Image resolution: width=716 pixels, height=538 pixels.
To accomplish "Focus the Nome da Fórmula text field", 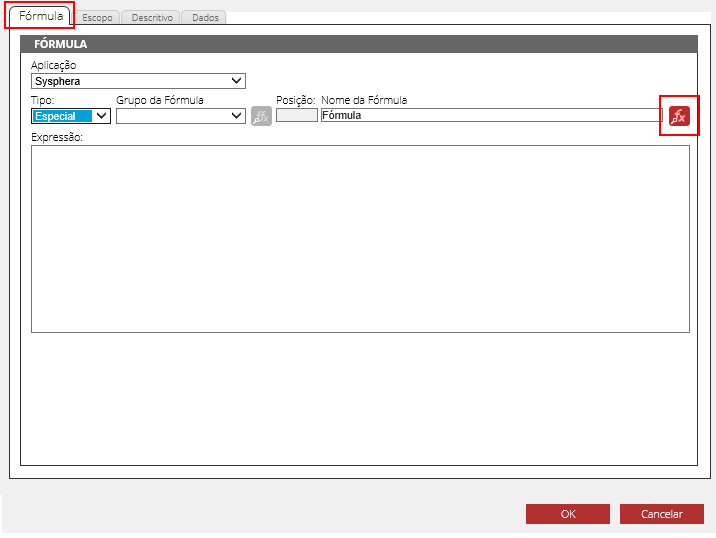I will coord(491,115).
